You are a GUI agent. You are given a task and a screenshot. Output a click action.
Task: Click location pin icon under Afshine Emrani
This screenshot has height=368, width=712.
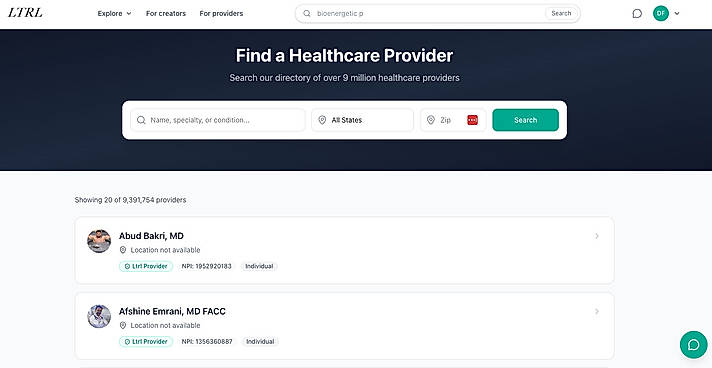point(123,325)
